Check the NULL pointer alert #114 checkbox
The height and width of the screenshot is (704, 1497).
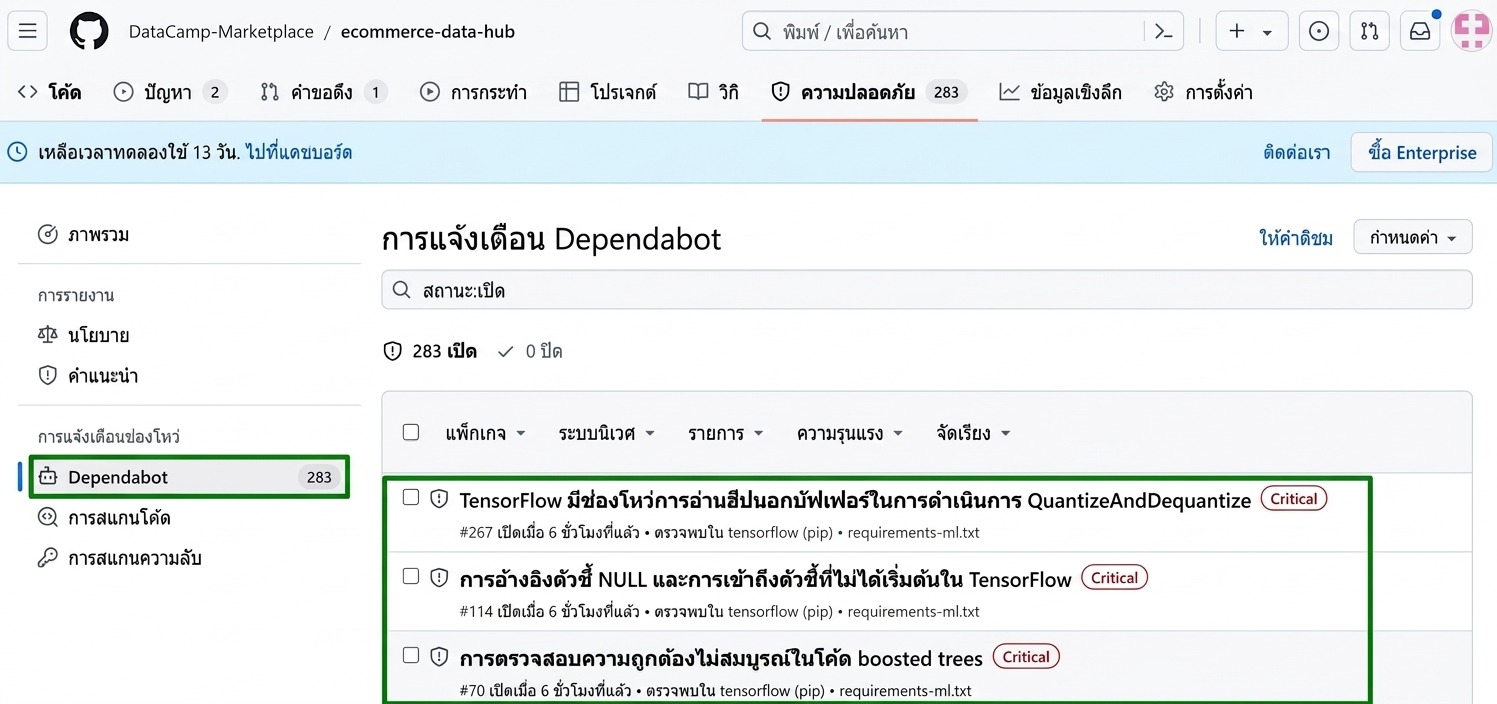(411, 577)
